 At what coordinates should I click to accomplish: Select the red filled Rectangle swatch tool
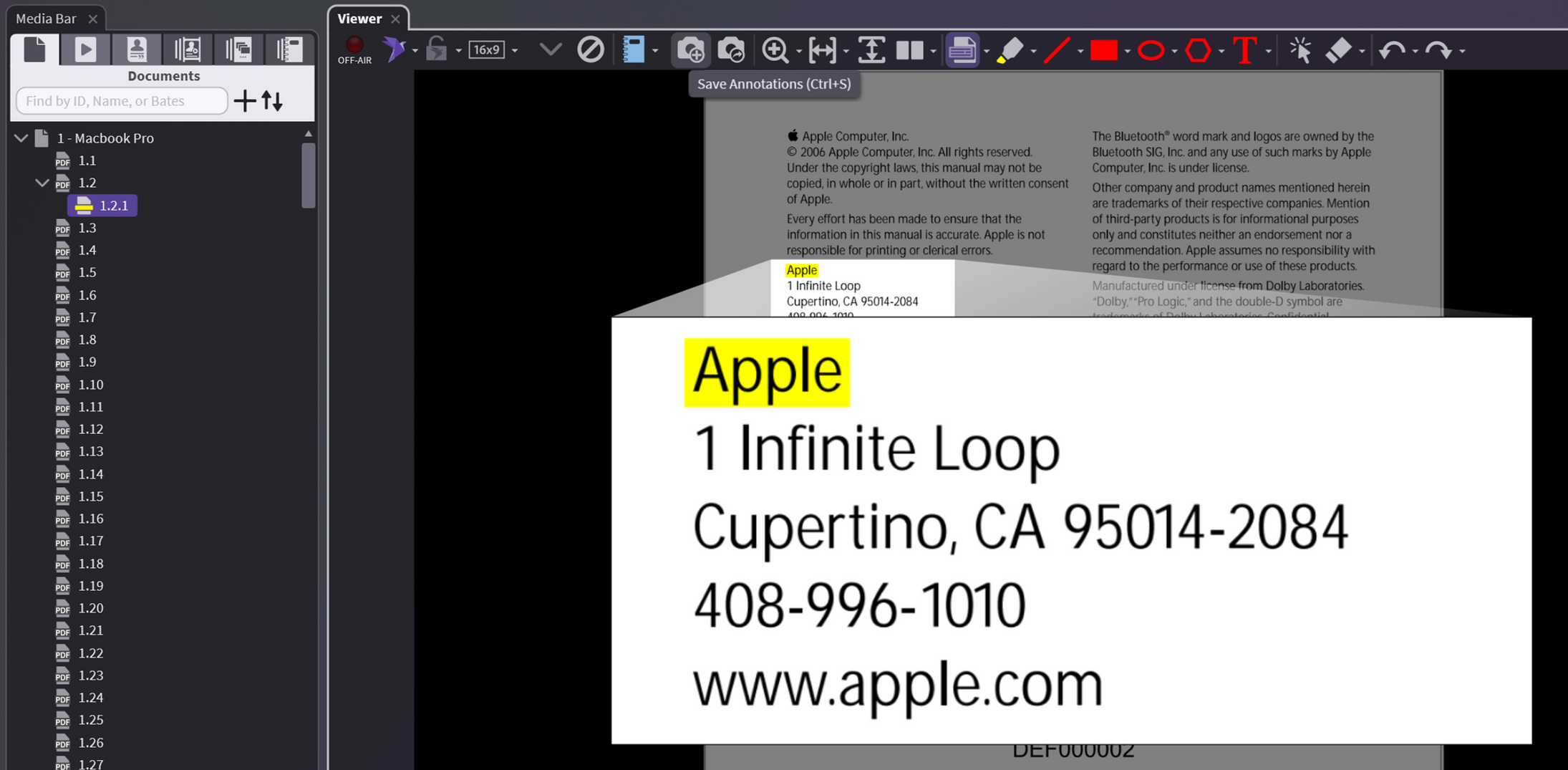click(x=1103, y=50)
